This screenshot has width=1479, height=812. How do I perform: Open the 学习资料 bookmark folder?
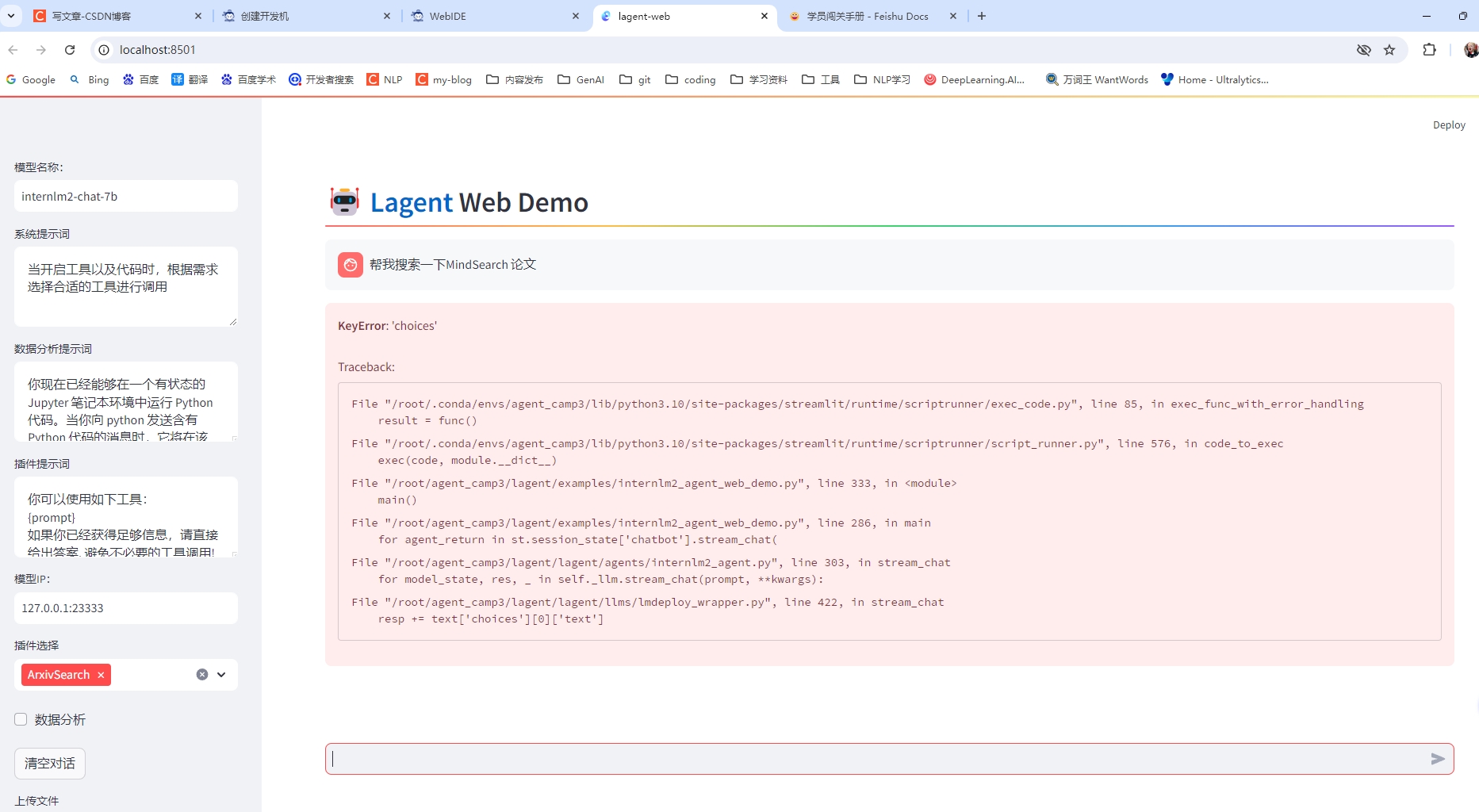pos(759,79)
